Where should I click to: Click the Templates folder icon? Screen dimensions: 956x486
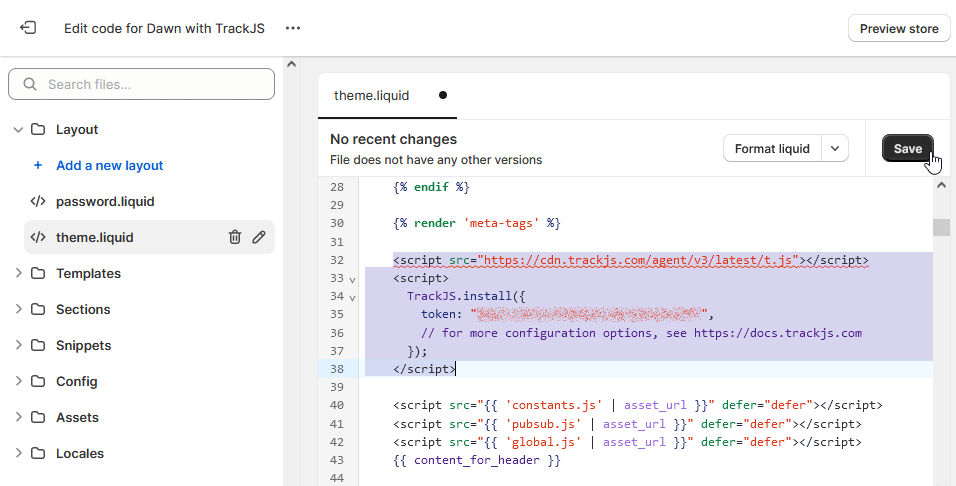click(x=38, y=273)
